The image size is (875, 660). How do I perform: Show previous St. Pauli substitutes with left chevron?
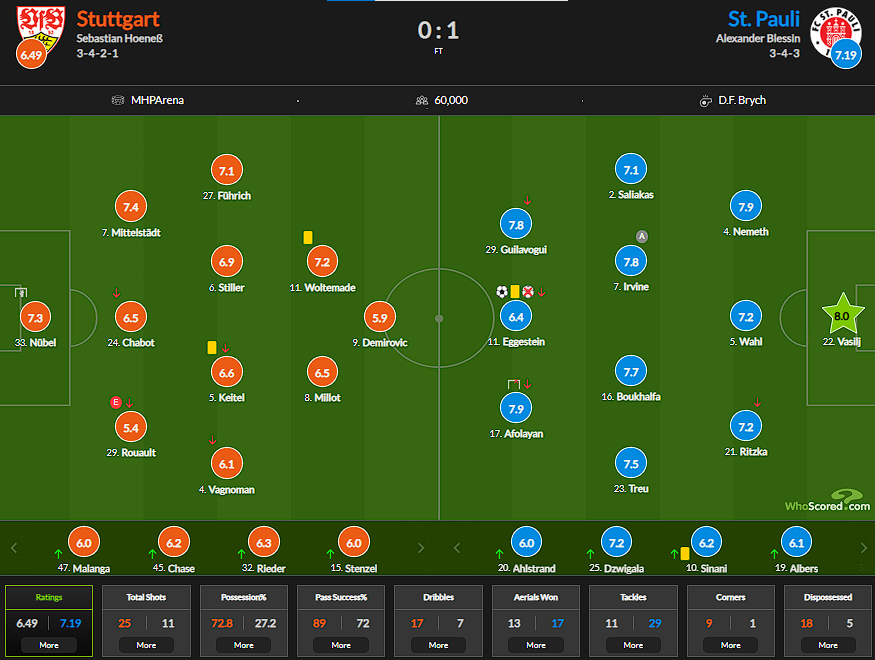coord(457,548)
